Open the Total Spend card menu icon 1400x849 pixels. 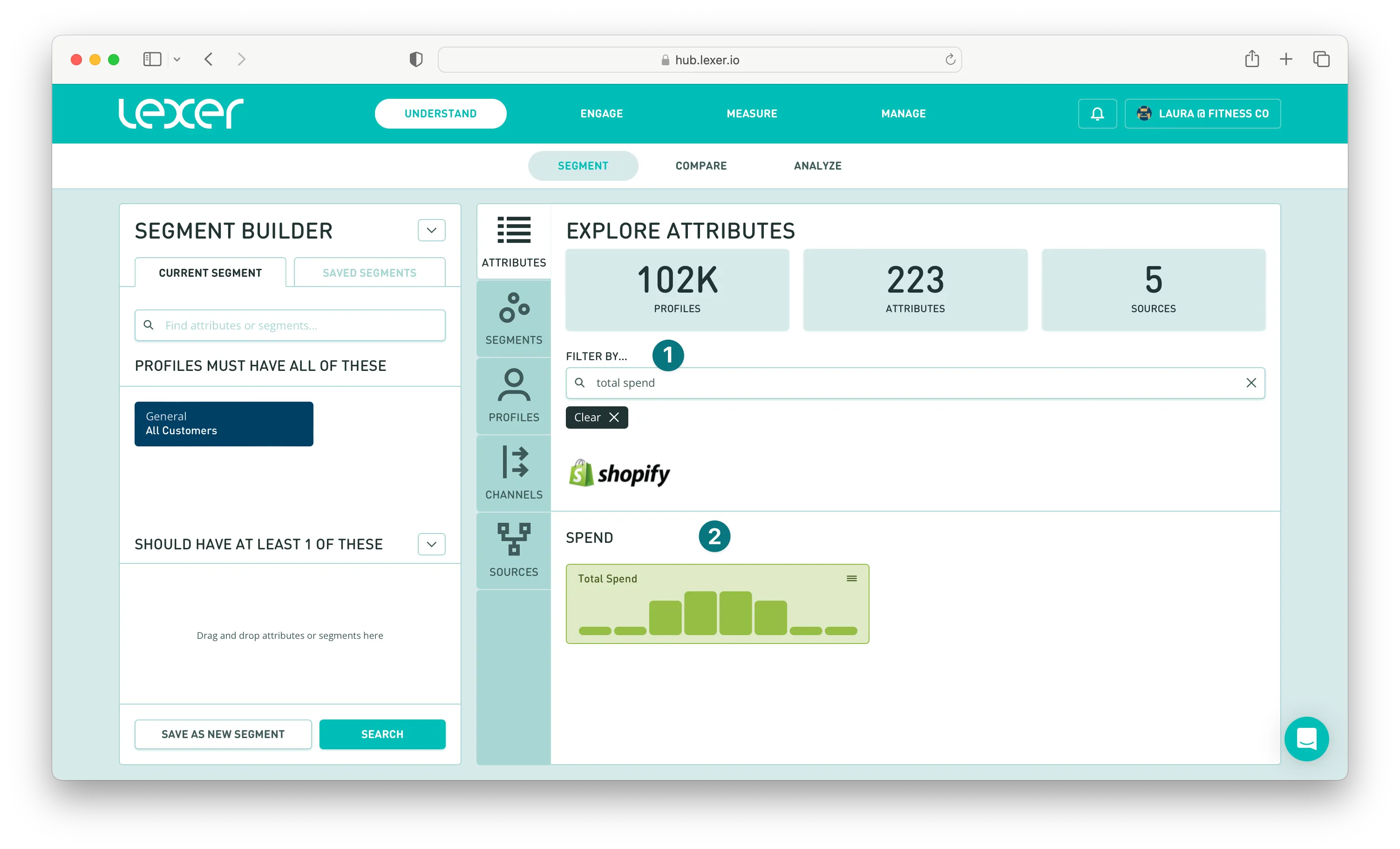coord(851,578)
